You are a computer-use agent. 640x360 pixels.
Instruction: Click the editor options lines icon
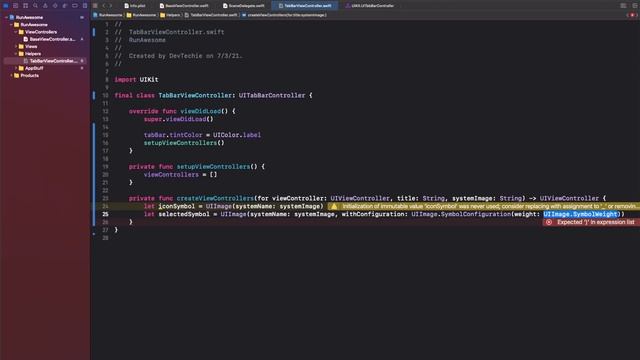click(623, 6)
